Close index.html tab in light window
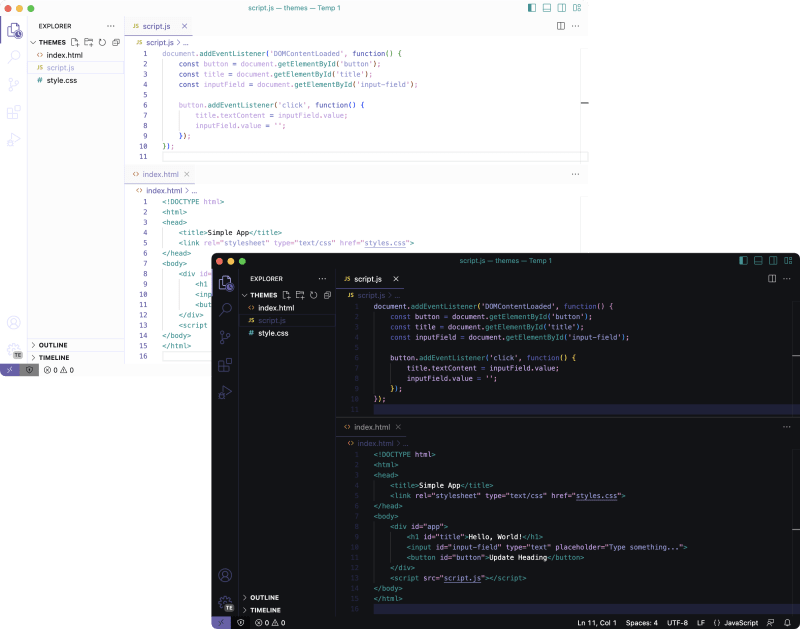 click(187, 174)
